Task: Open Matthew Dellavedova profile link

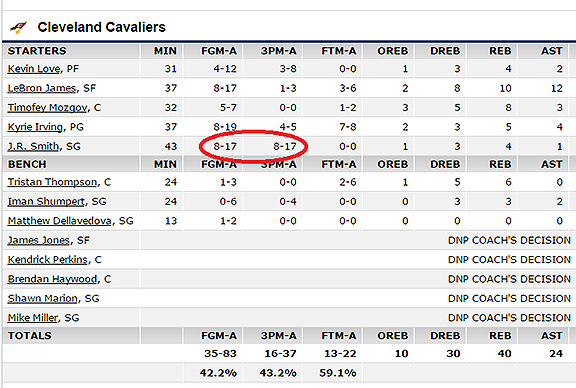Action: 60,221
